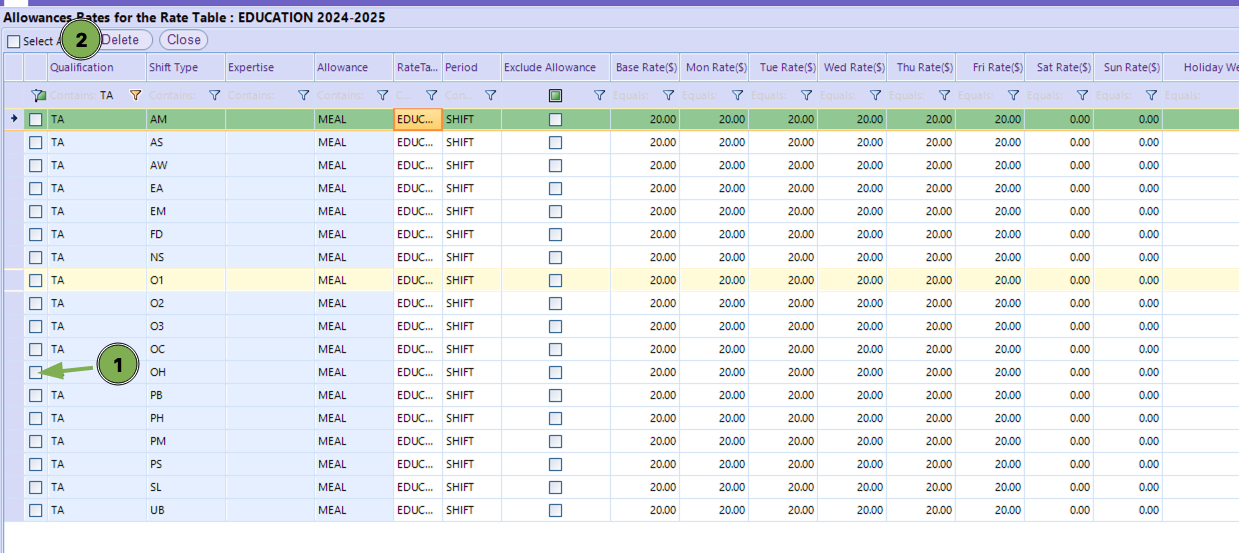Click the Sat Rate($) filter funnel icon
Viewport: 1239px width, 553px height.
(x=1082, y=96)
